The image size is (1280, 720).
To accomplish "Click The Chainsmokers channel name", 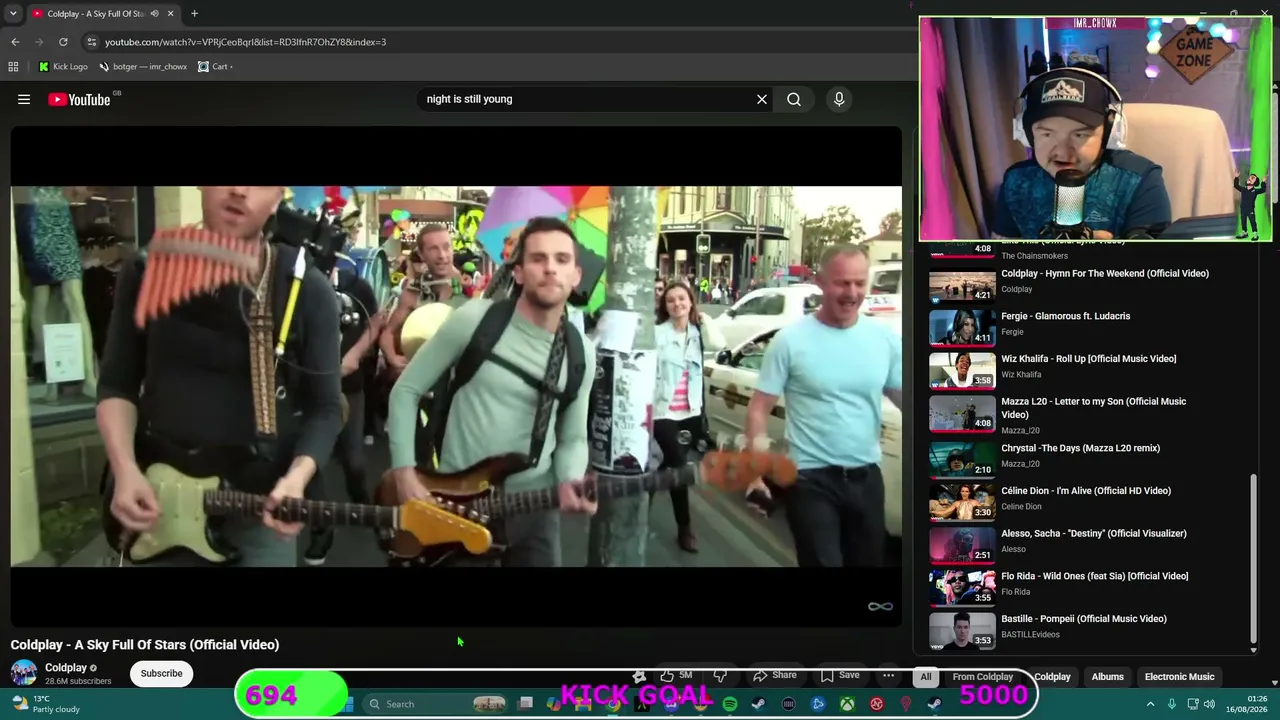I will click(1035, 256).
